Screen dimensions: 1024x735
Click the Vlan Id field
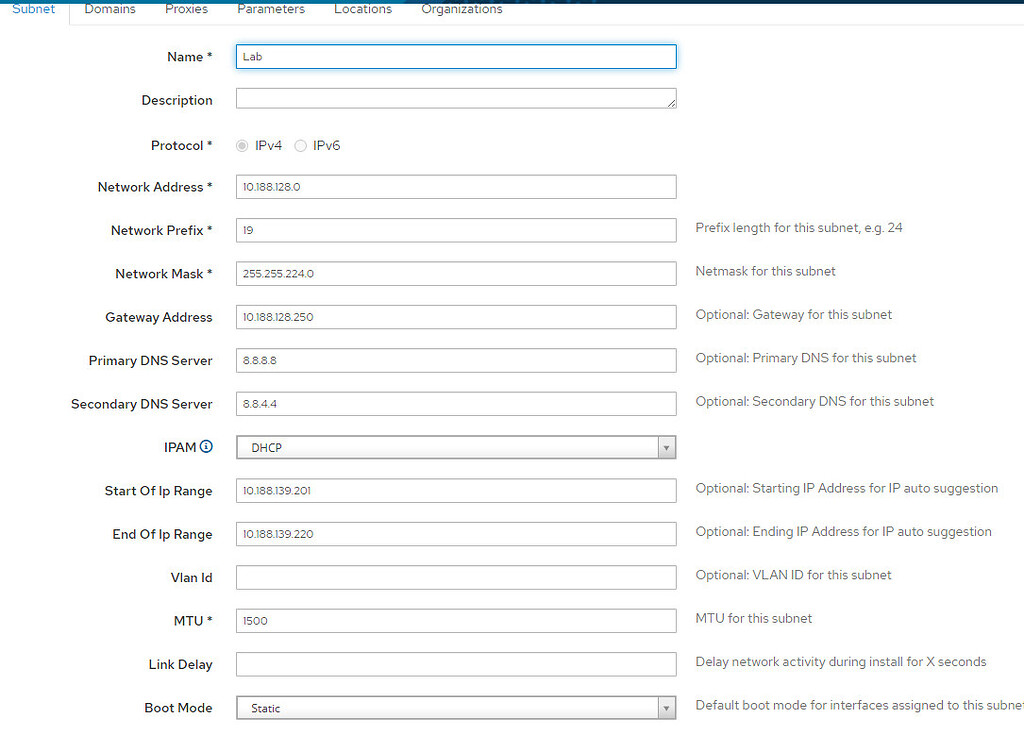pyautogui.click(x=455, y=577)
